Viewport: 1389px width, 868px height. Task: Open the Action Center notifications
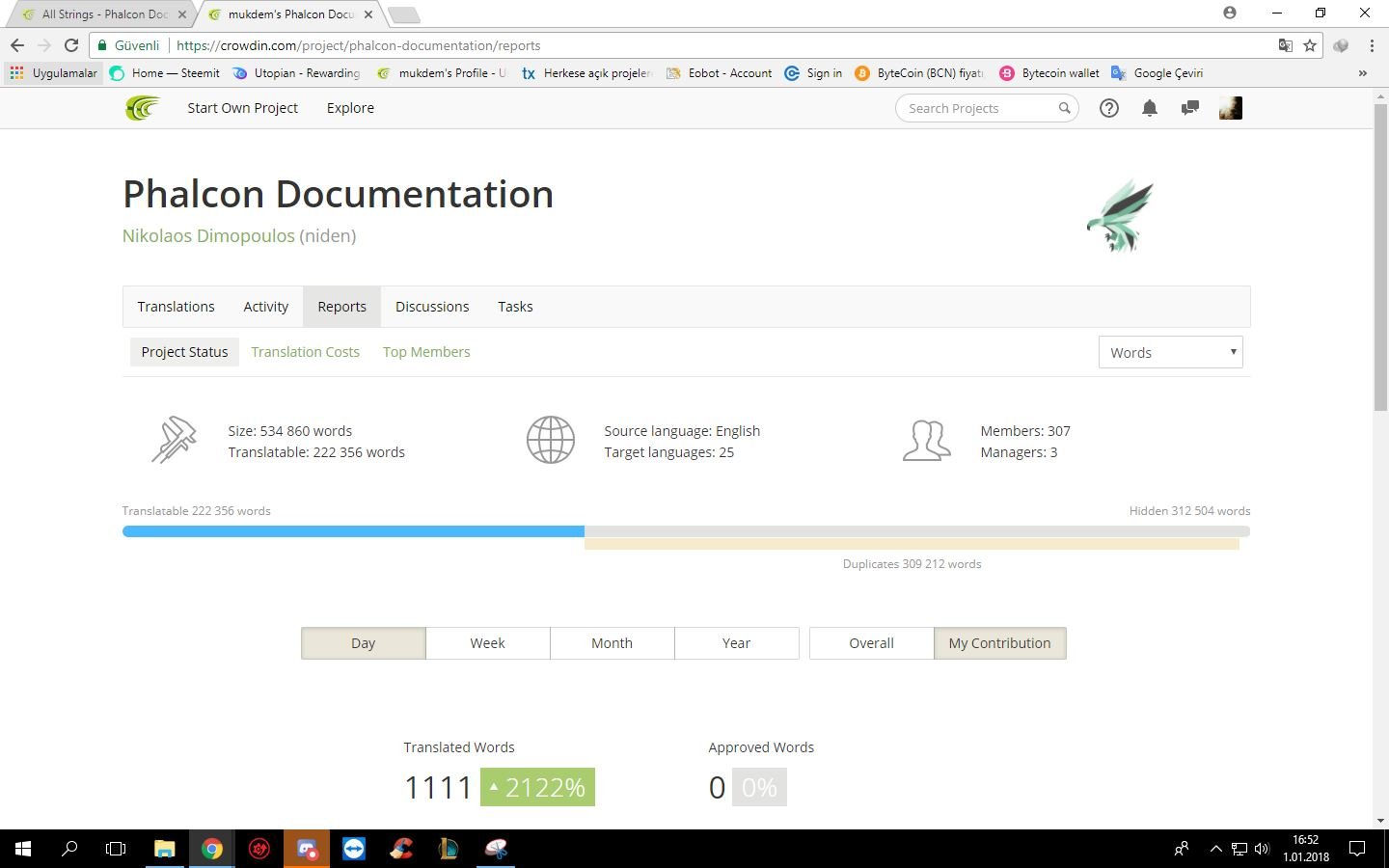(x=1356, y=849)
